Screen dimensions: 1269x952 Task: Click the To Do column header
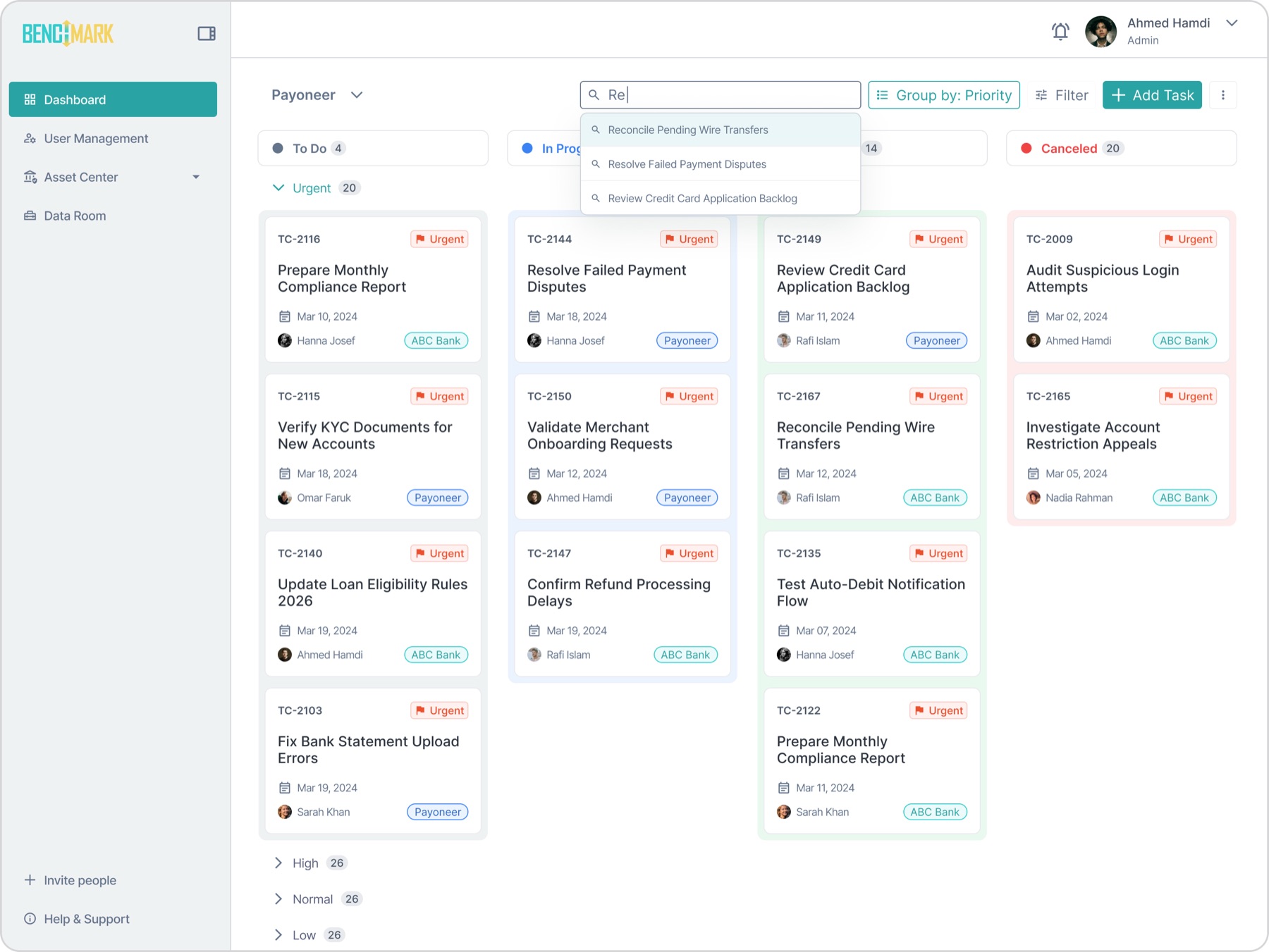pyautogui.click(x=373, y=148)
